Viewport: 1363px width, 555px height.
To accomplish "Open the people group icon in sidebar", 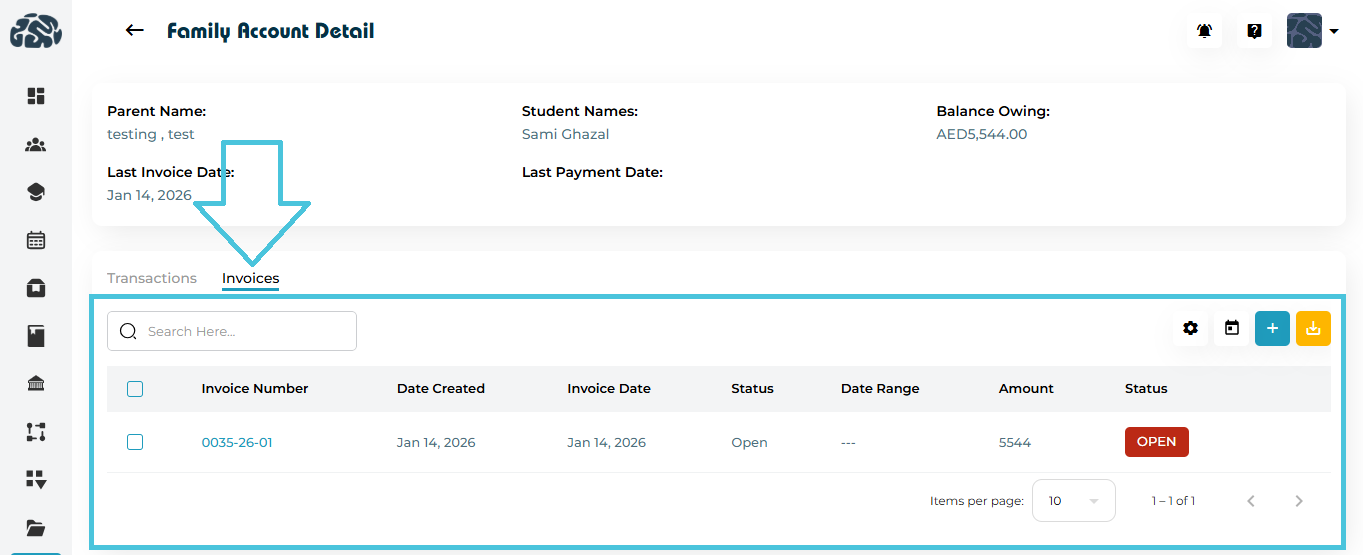I will coord(36,144).
